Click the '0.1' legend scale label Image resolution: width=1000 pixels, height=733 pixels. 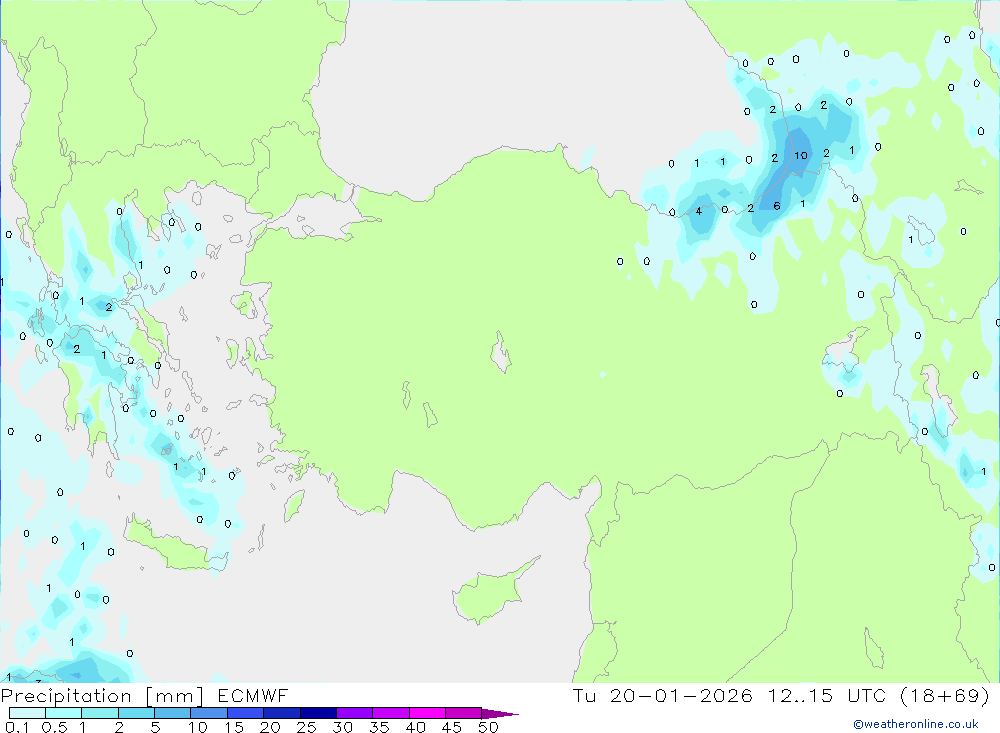pos(17,727)
